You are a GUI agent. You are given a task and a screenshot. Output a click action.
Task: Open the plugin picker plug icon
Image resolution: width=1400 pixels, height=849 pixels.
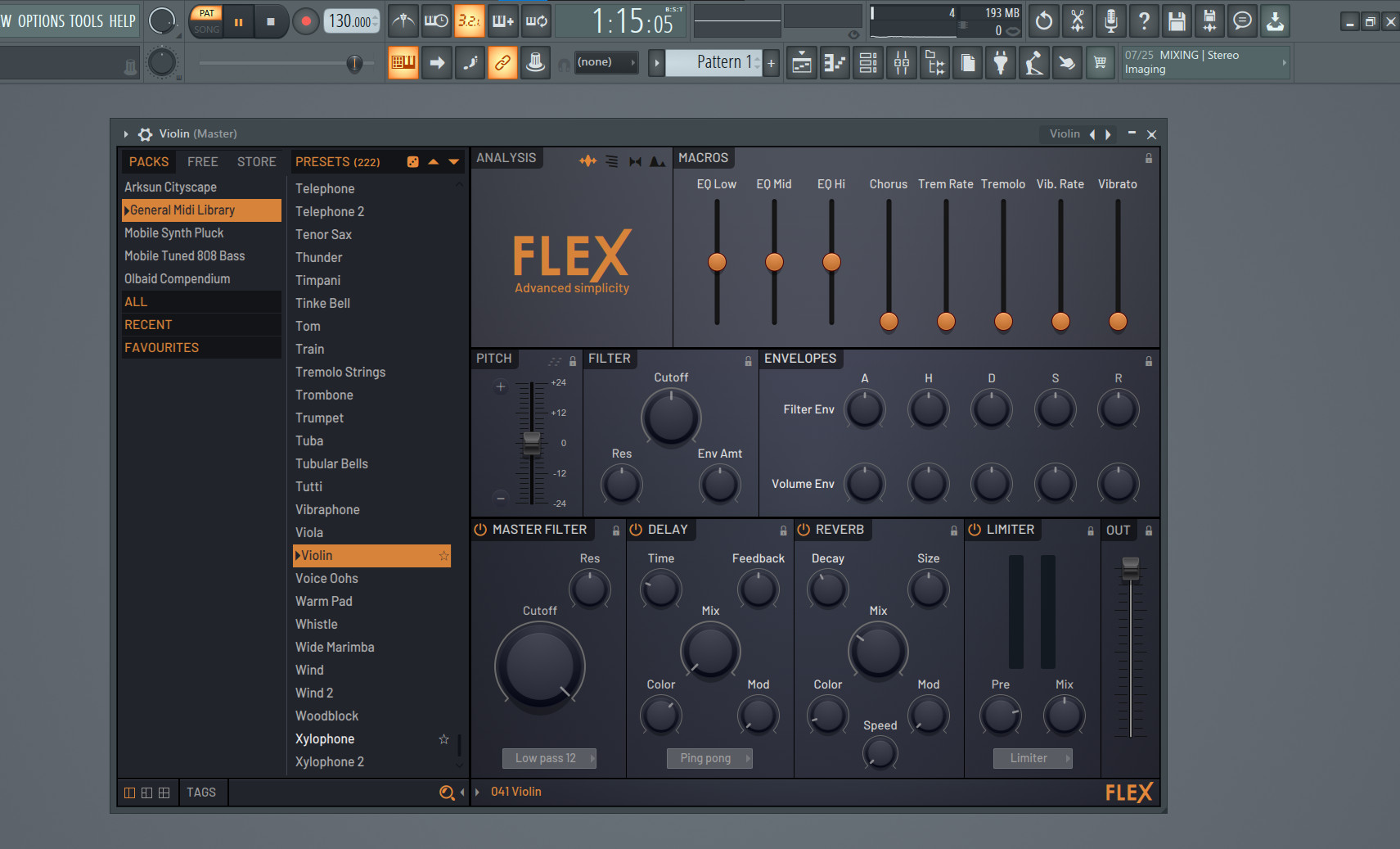click(x=1001, y=63)
